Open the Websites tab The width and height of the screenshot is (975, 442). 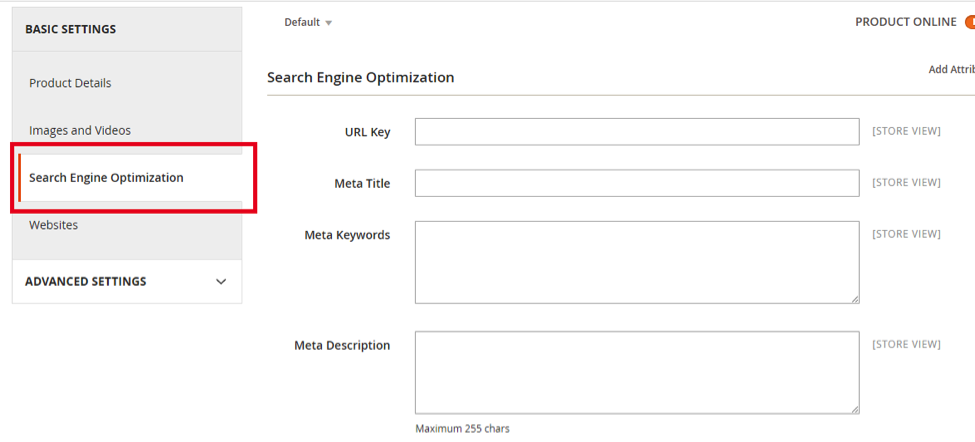click(53, 225)
